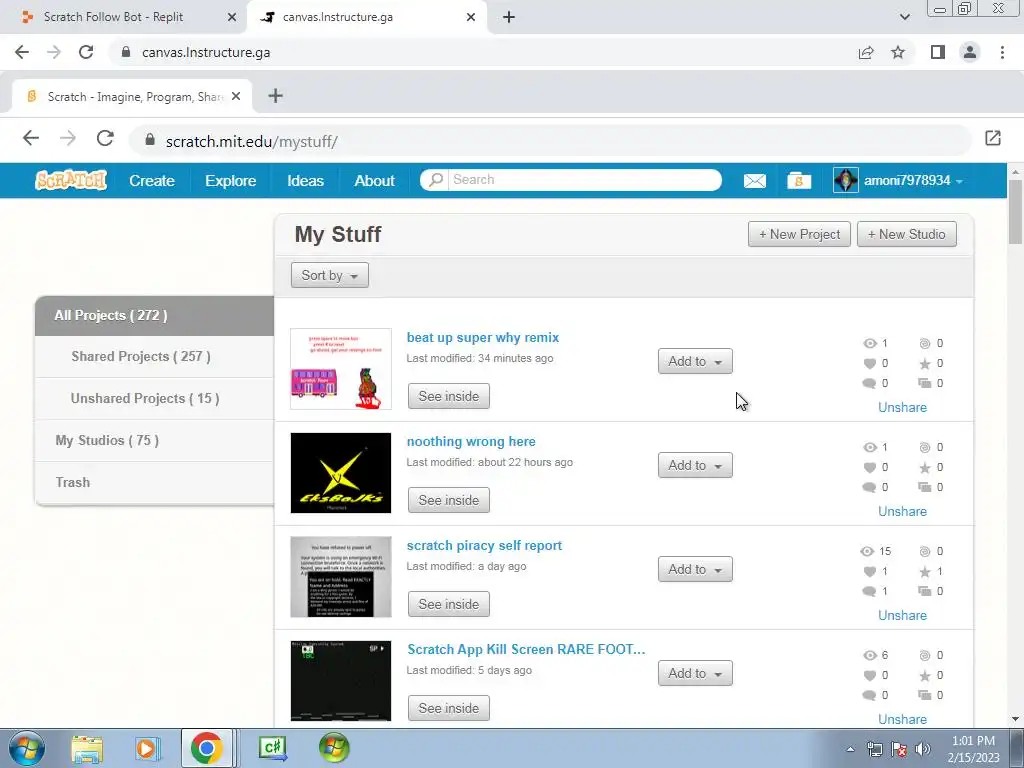Select Shared Projects (257)
Screen dimensions: 1024x768
click(154, 357)
